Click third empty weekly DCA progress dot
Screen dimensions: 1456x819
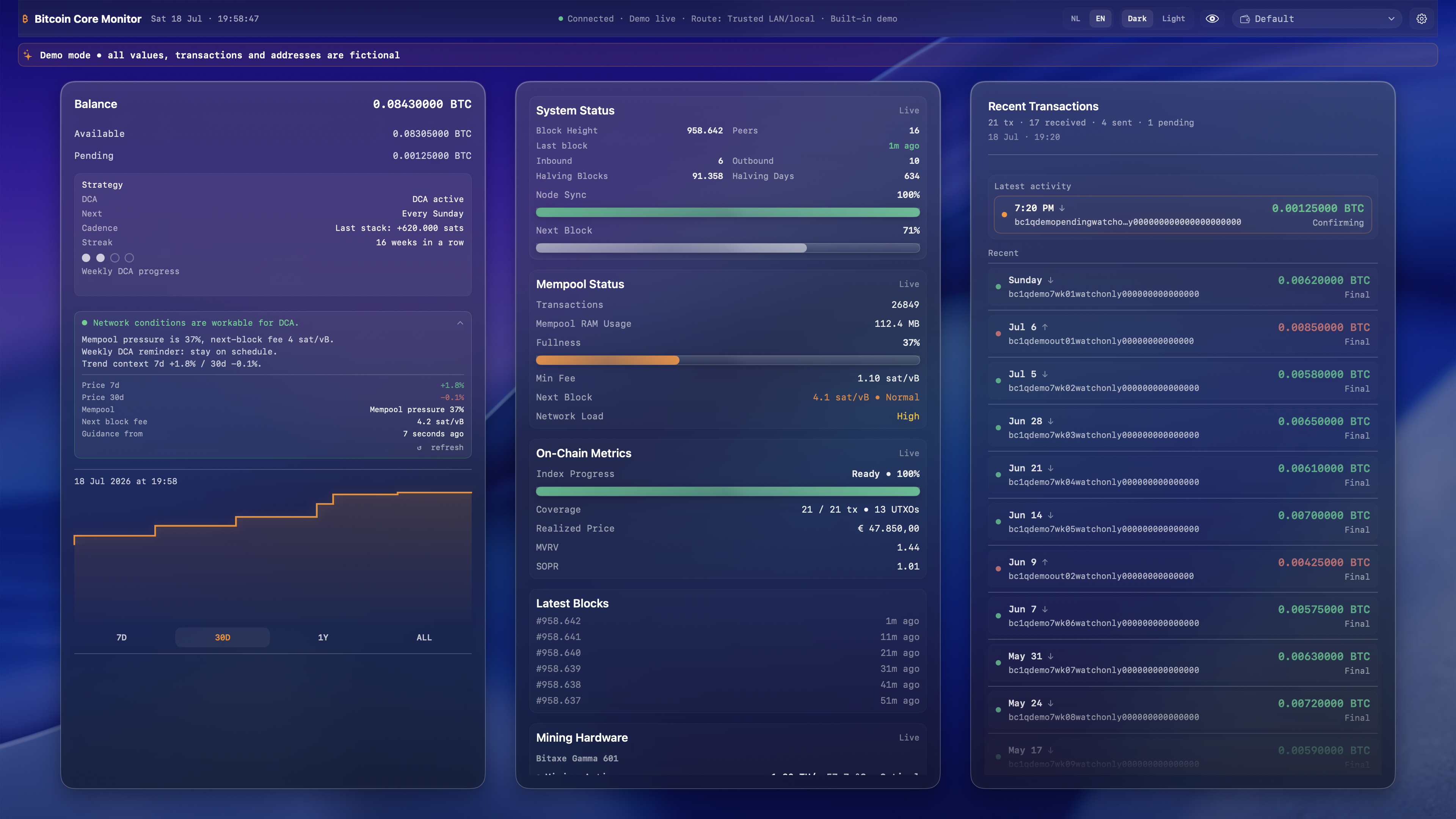[115, 258]
